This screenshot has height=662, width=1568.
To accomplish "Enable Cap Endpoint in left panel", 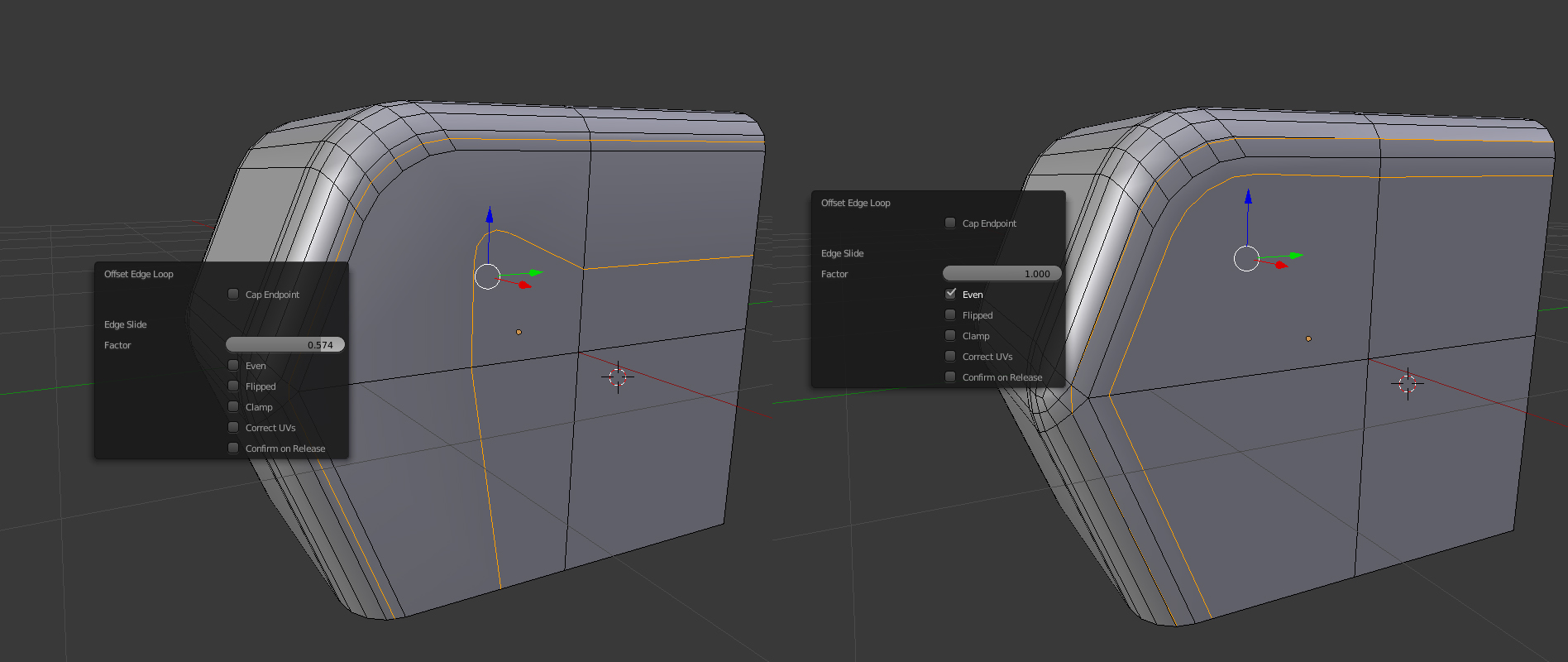I will 233,294.
